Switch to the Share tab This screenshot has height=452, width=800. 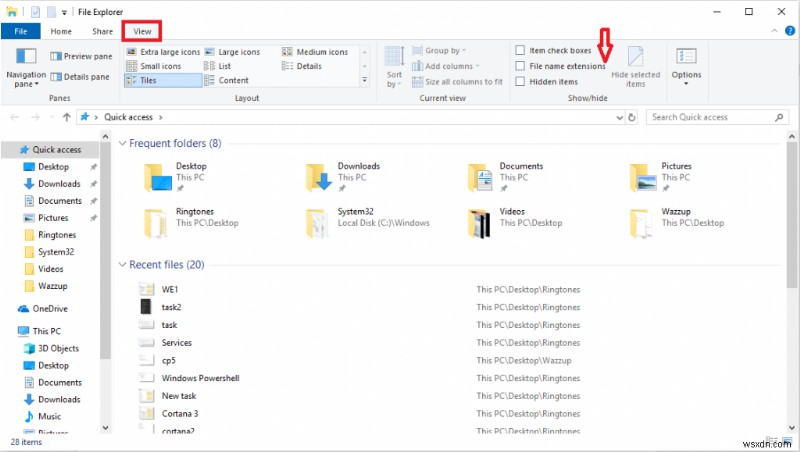(103, 31)
